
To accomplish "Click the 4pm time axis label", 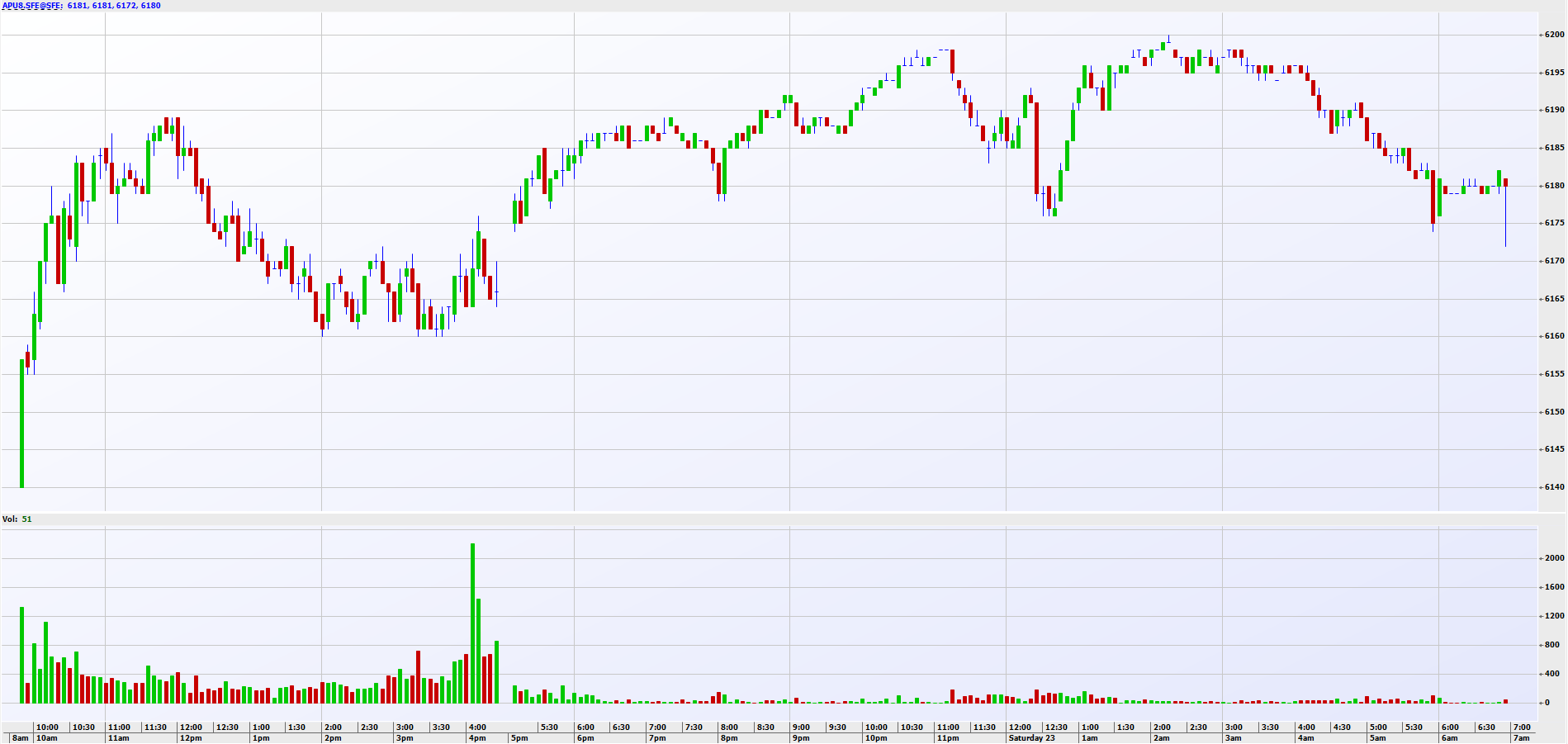I will (x=477, y=738).
